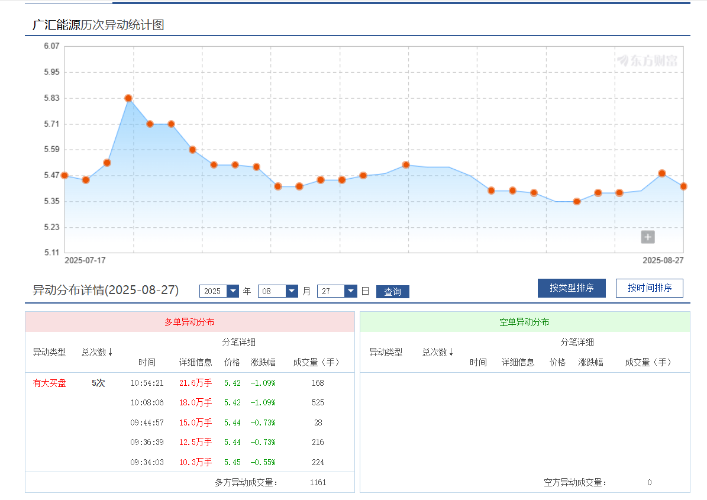The height and width of the screenshot is (500, 707).
Task: Choose 按时间排序 sorting
Action: pos(649,288)
